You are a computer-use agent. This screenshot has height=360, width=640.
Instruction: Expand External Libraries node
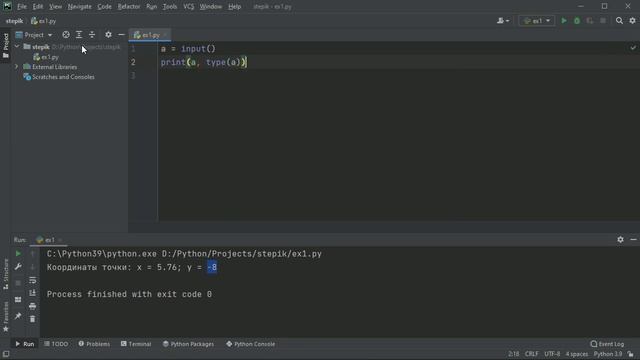click(x=17, y=67)
